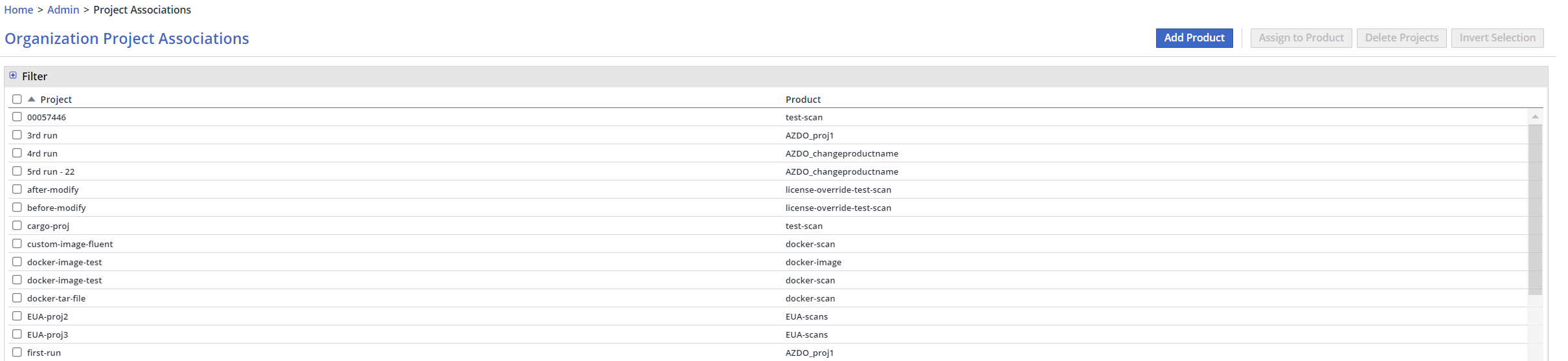Check the after-modify project row
Viewport: 1568px width, 361px height.
[17, 190]
